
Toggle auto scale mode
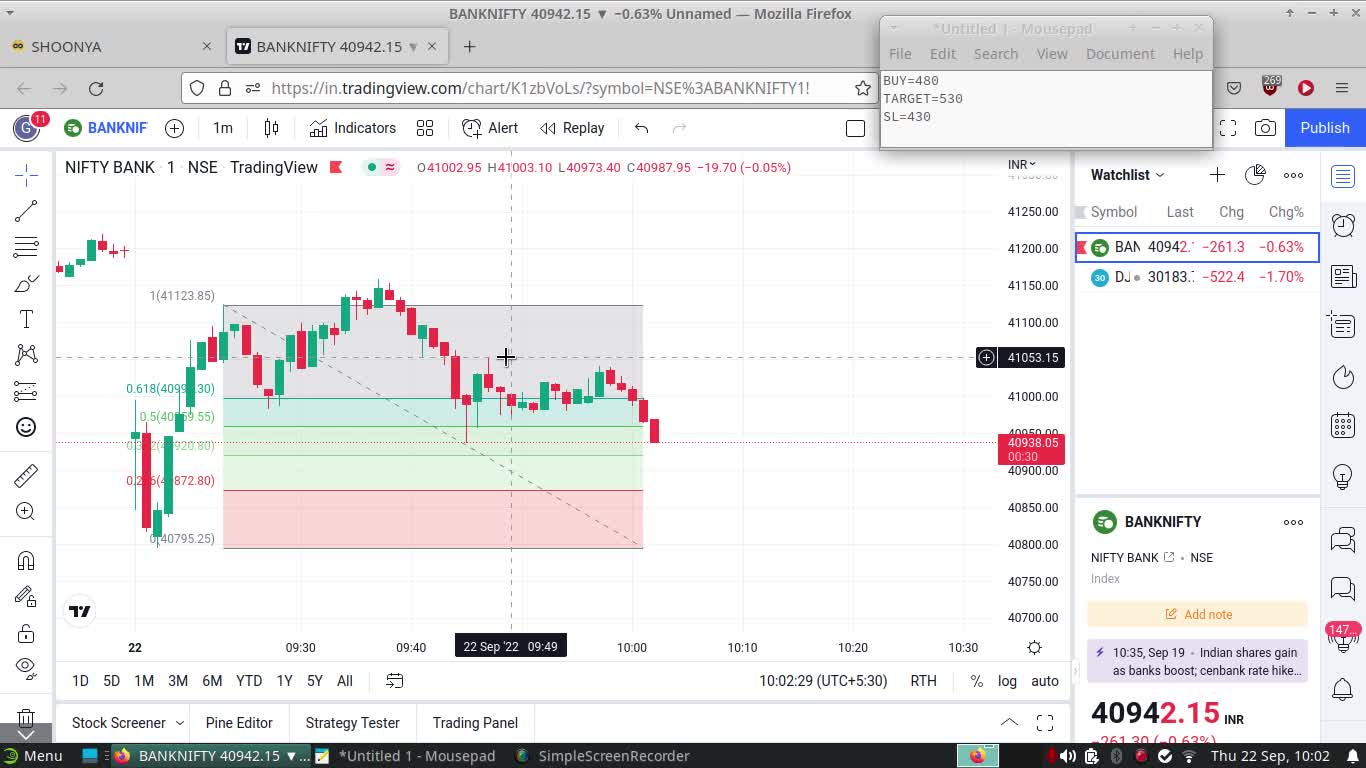1045,681
